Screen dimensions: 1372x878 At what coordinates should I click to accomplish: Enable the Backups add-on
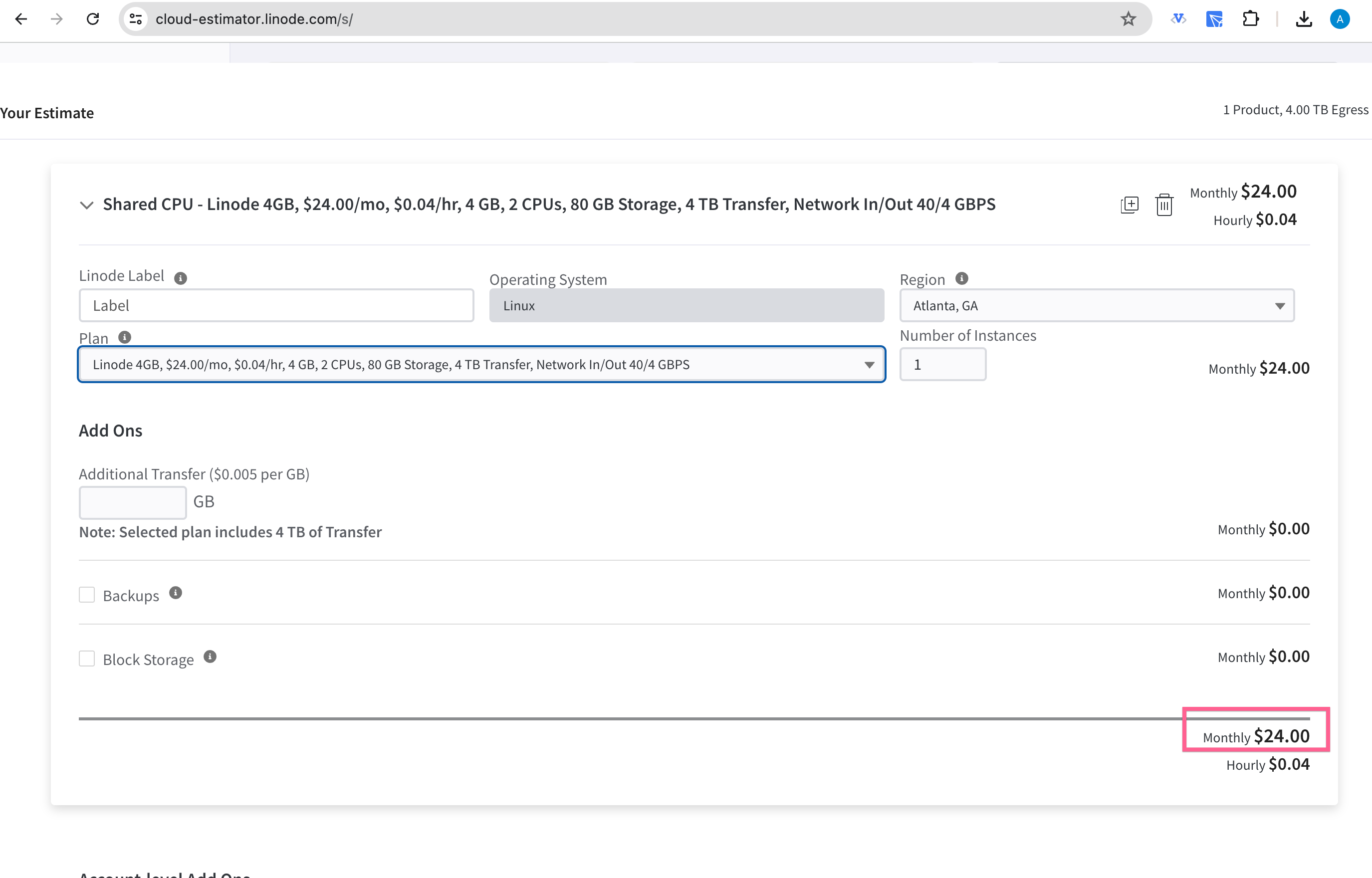pos(87,595)
